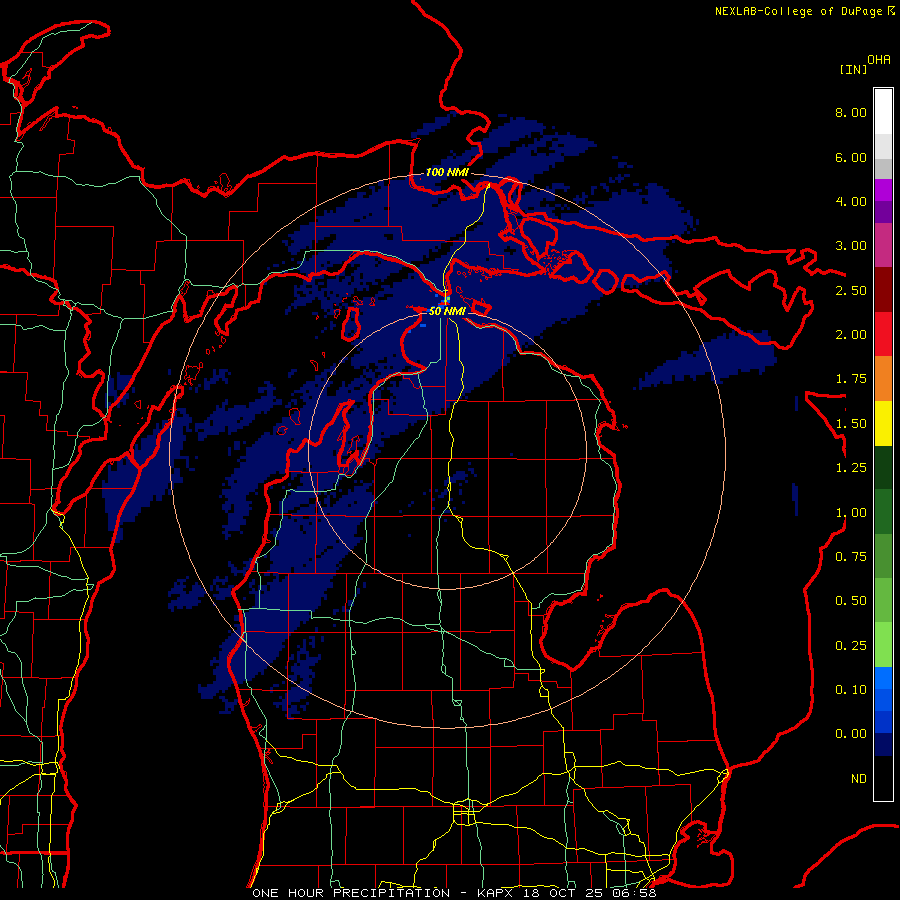900x900 pixels.
Task: Click the [IN] units label
Action: [x=853, y=69]
